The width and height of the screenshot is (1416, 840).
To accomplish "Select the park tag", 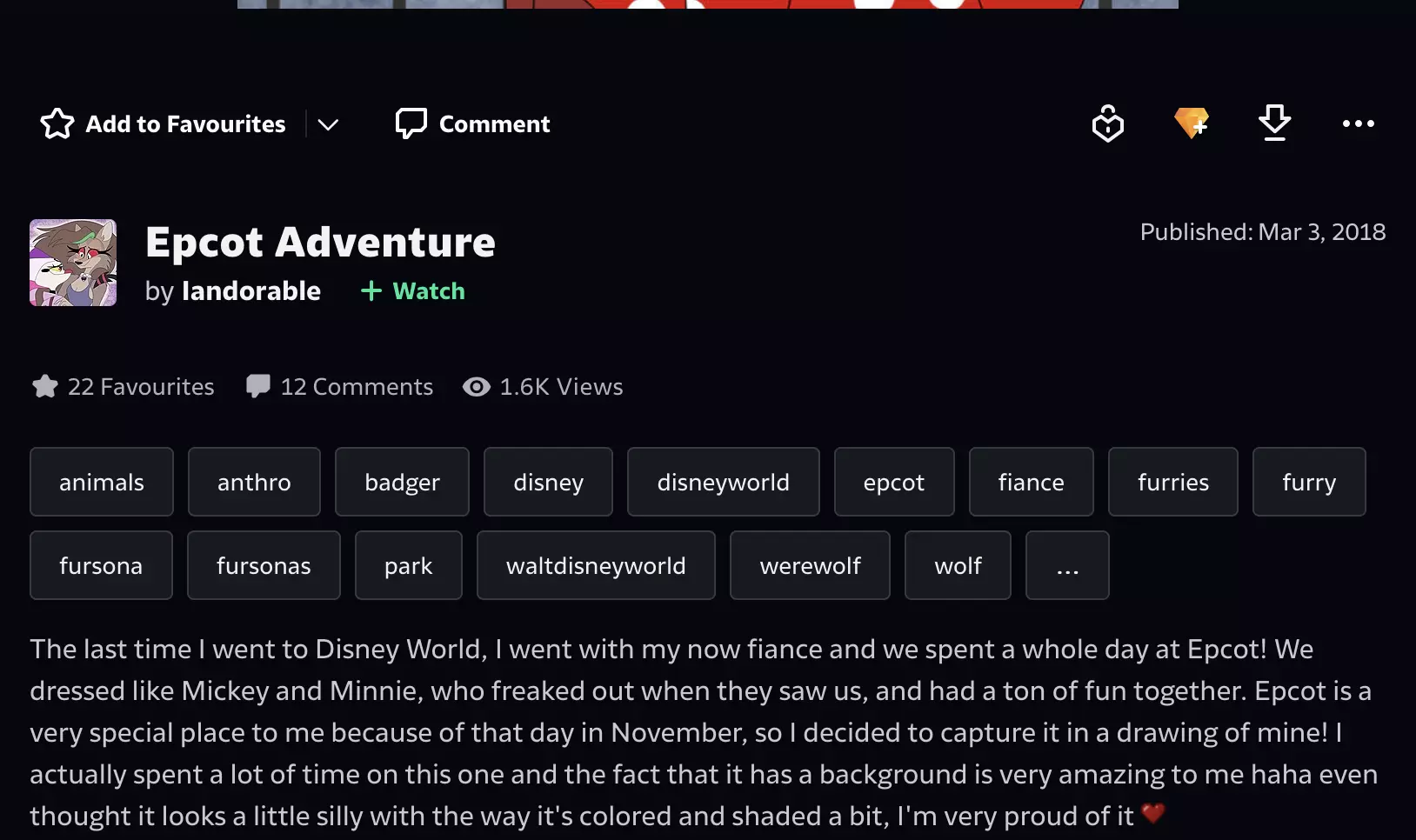I will point(409,565).
